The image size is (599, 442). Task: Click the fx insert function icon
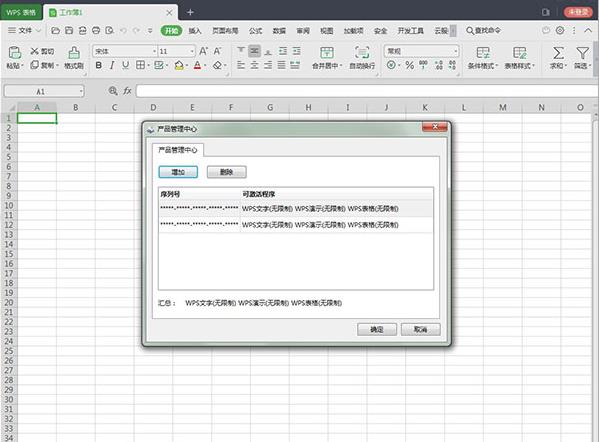(x=127, y=91)
